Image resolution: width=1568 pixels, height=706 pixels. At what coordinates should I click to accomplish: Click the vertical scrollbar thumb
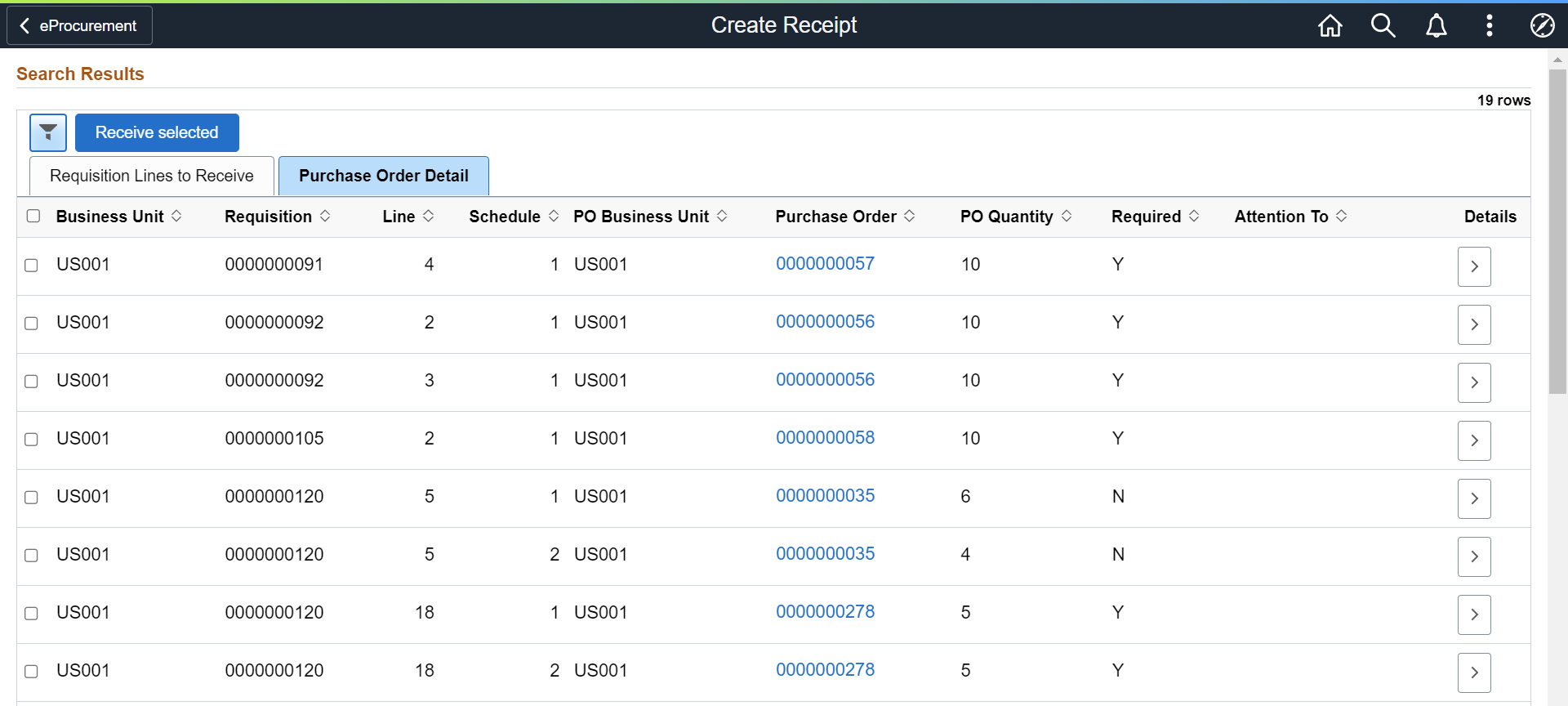(x=1557, y=231)
